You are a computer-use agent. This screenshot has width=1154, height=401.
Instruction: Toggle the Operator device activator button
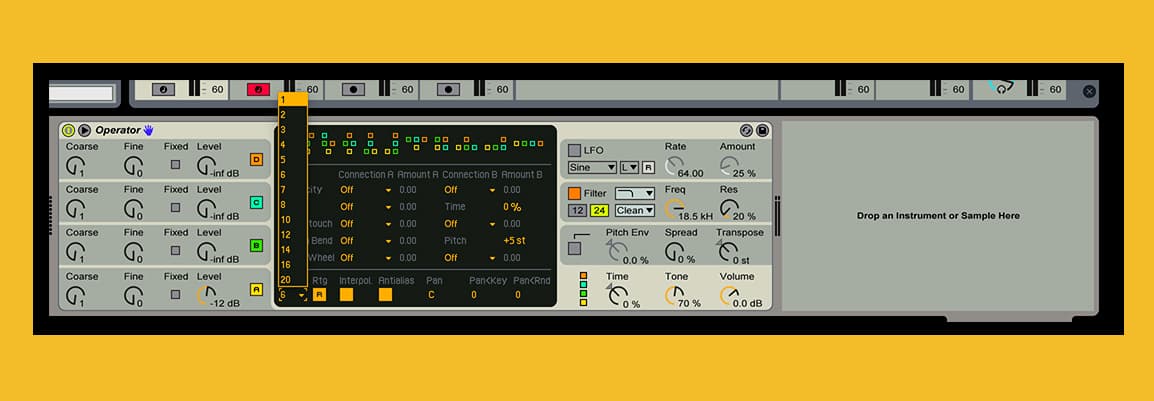(68, 130)
